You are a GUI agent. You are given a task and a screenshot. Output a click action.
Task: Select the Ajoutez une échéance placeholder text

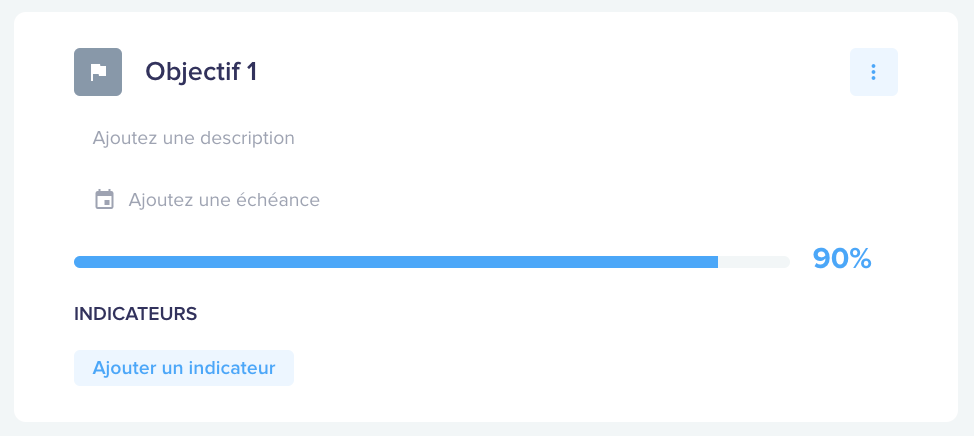coord(224,200)
